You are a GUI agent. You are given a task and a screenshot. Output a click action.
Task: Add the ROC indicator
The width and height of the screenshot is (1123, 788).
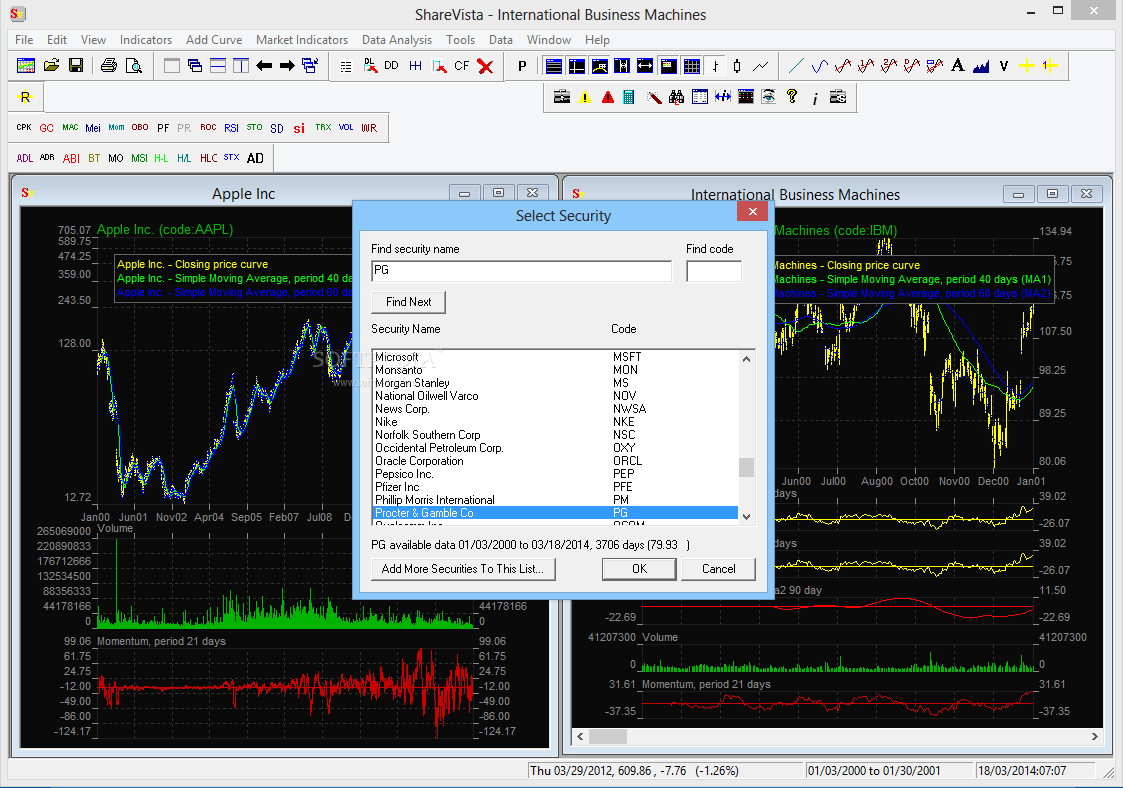(208, 128)
